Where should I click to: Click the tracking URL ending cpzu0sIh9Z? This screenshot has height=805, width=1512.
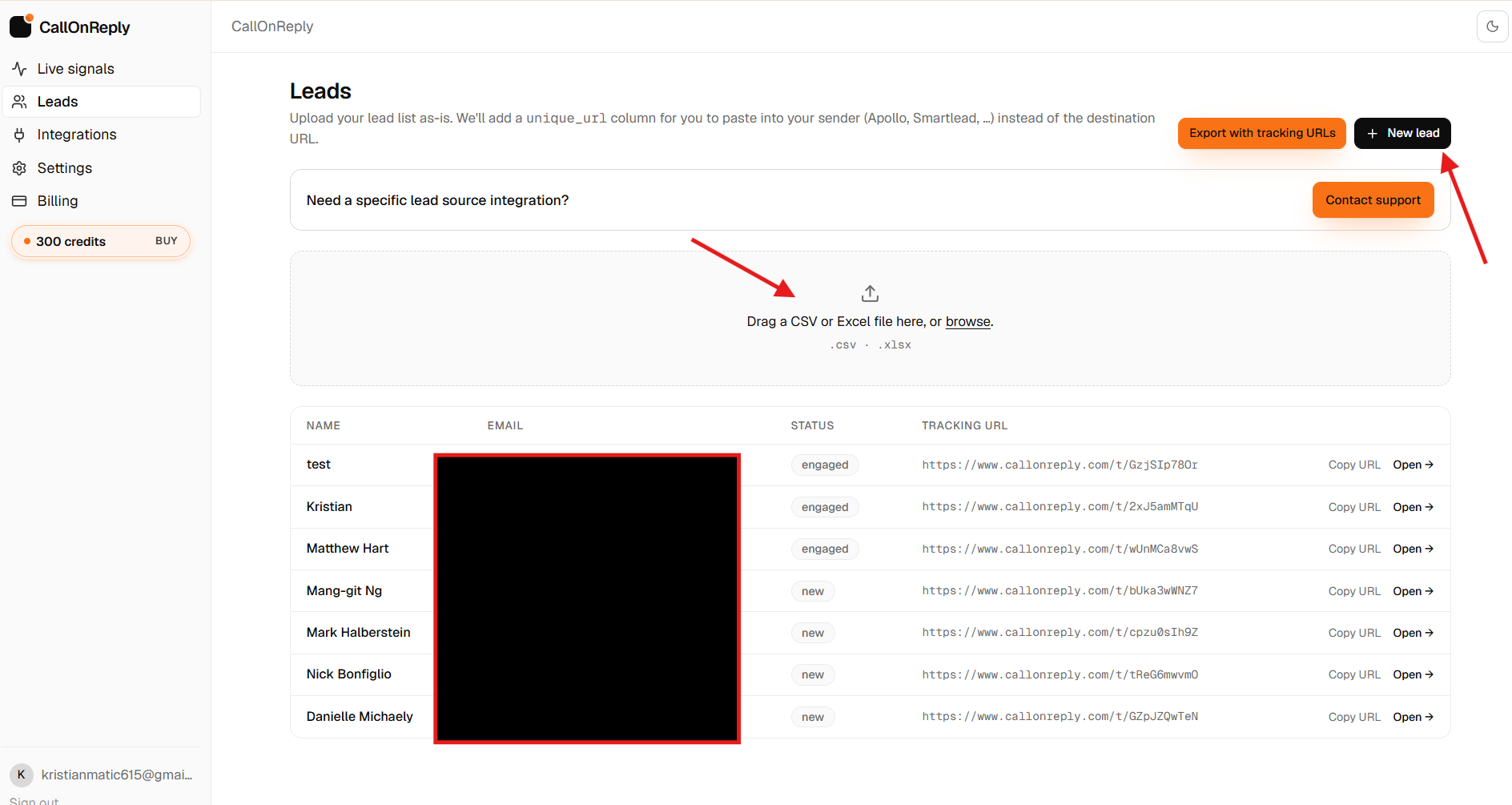click(x=1060, y=632)
